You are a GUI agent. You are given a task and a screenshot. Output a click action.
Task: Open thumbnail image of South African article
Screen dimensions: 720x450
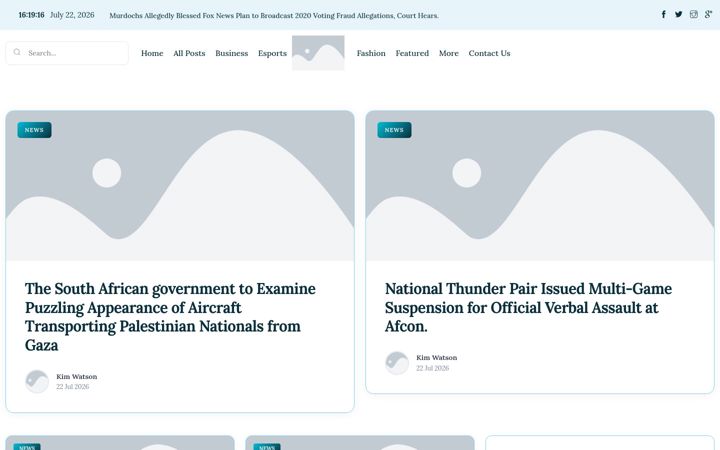[180, 186]
